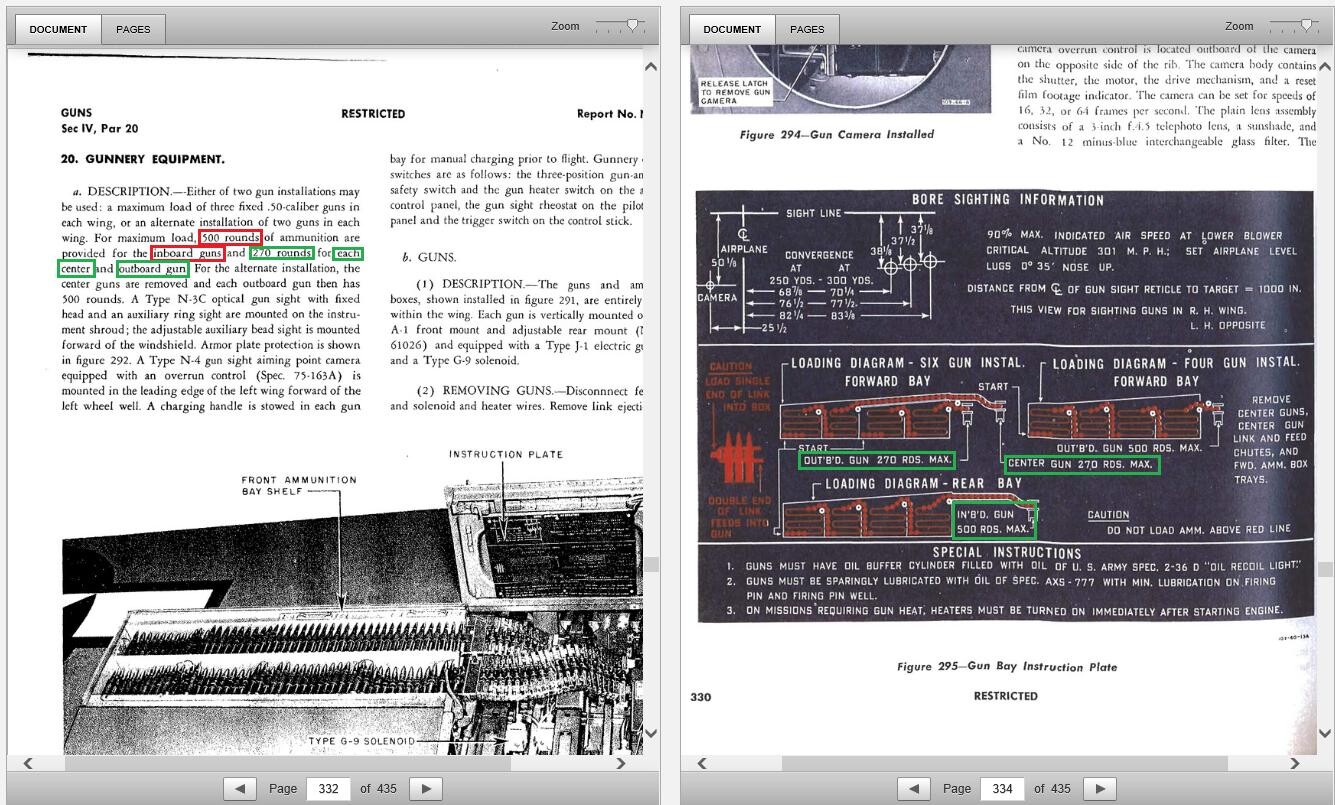The image size is (1335, 805).
Task: Click scroll-left arrow in right document pane
Action: tap(702, 763)
